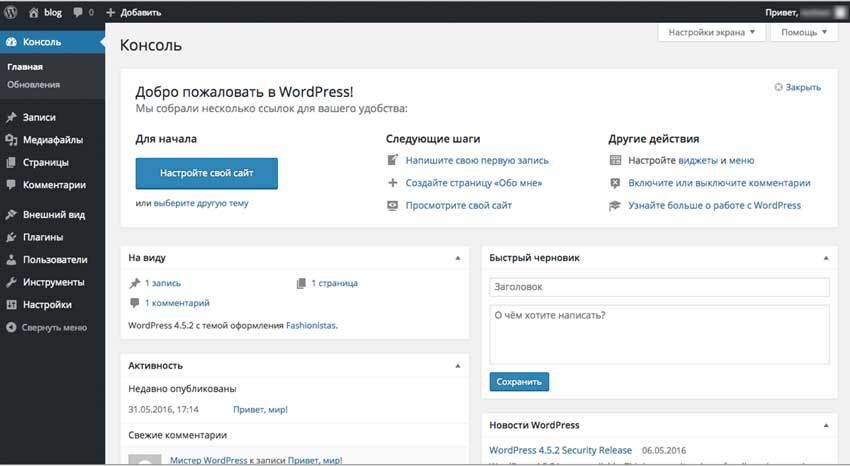Open the 1 запись count link

[163, 283]
